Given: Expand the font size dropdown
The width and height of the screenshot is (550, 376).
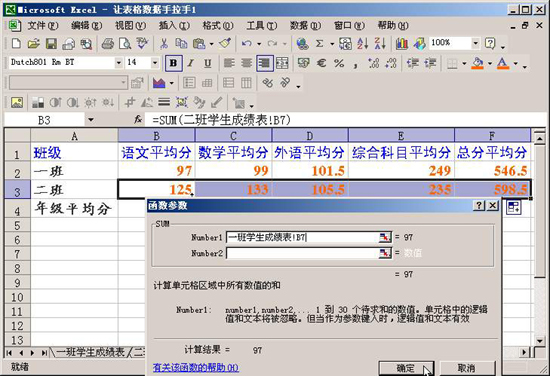Looking at the screenshot, I should (155, 63).
